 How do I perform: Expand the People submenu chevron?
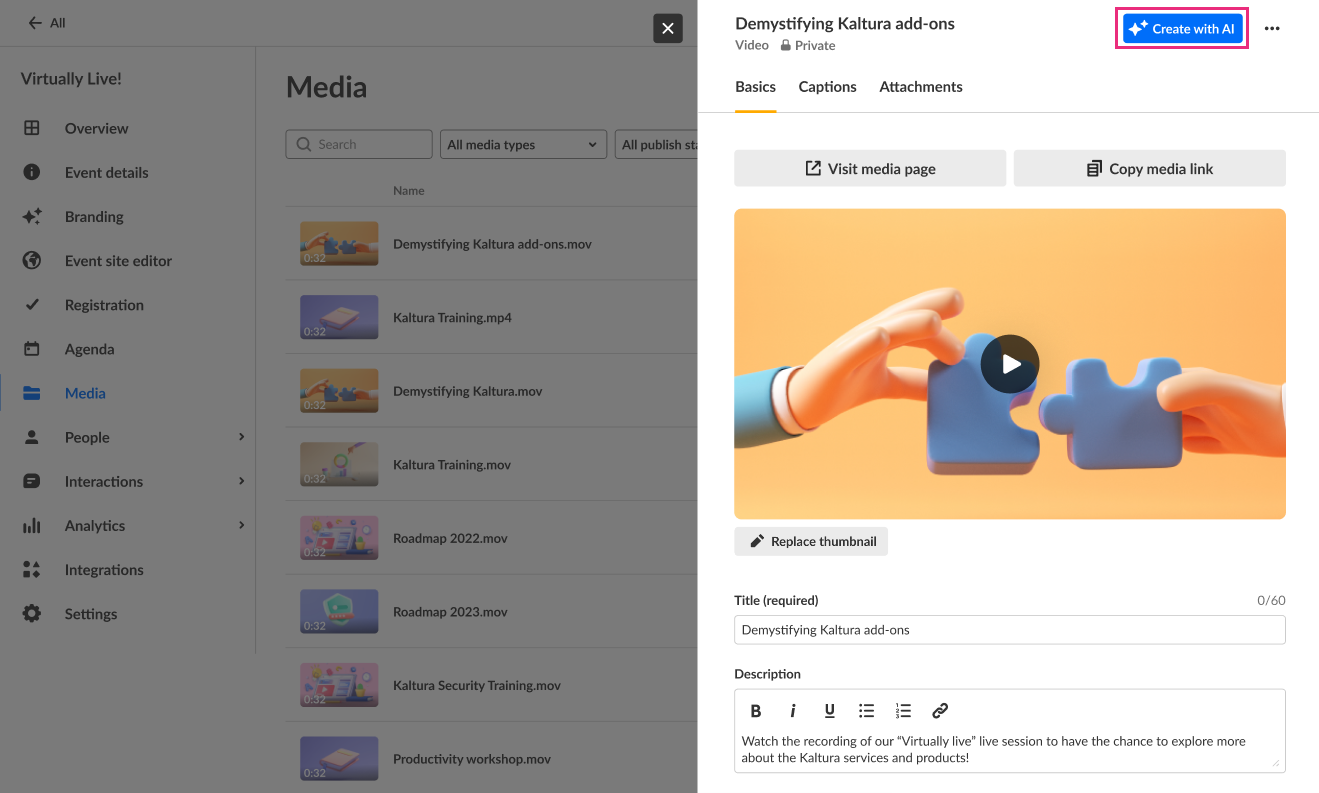coord(241,437)
